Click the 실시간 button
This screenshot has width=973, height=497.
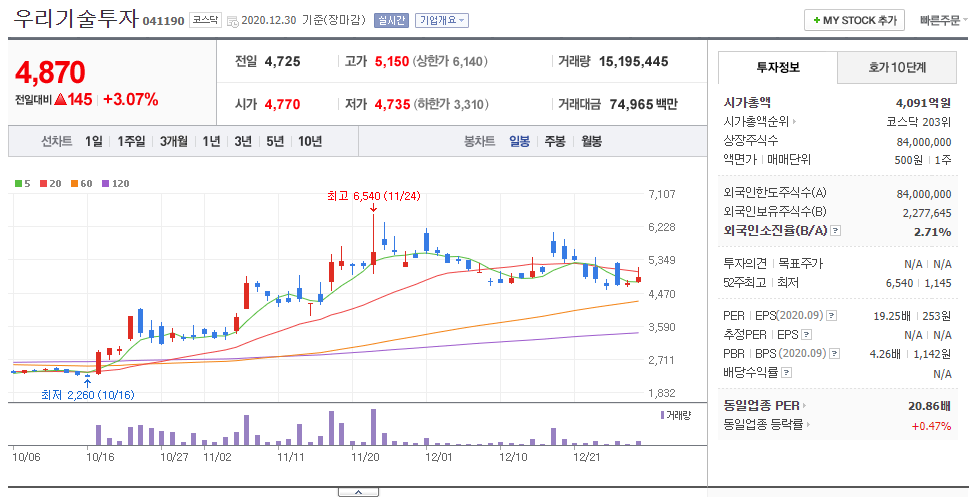(x=391, y=20)
